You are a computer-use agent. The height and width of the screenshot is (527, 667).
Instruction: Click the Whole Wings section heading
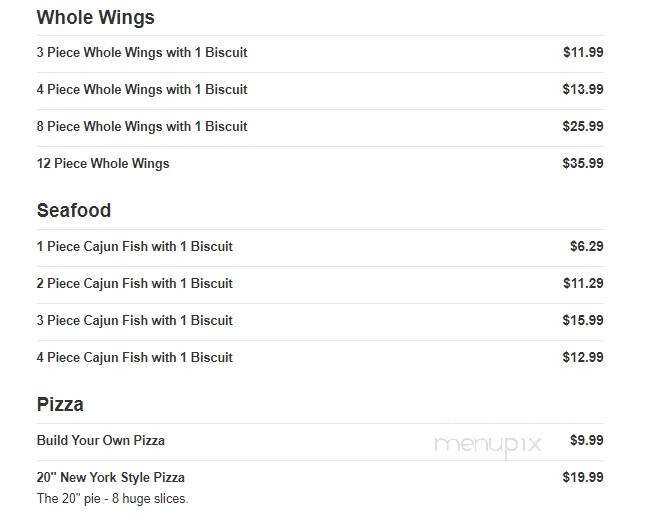95,18
